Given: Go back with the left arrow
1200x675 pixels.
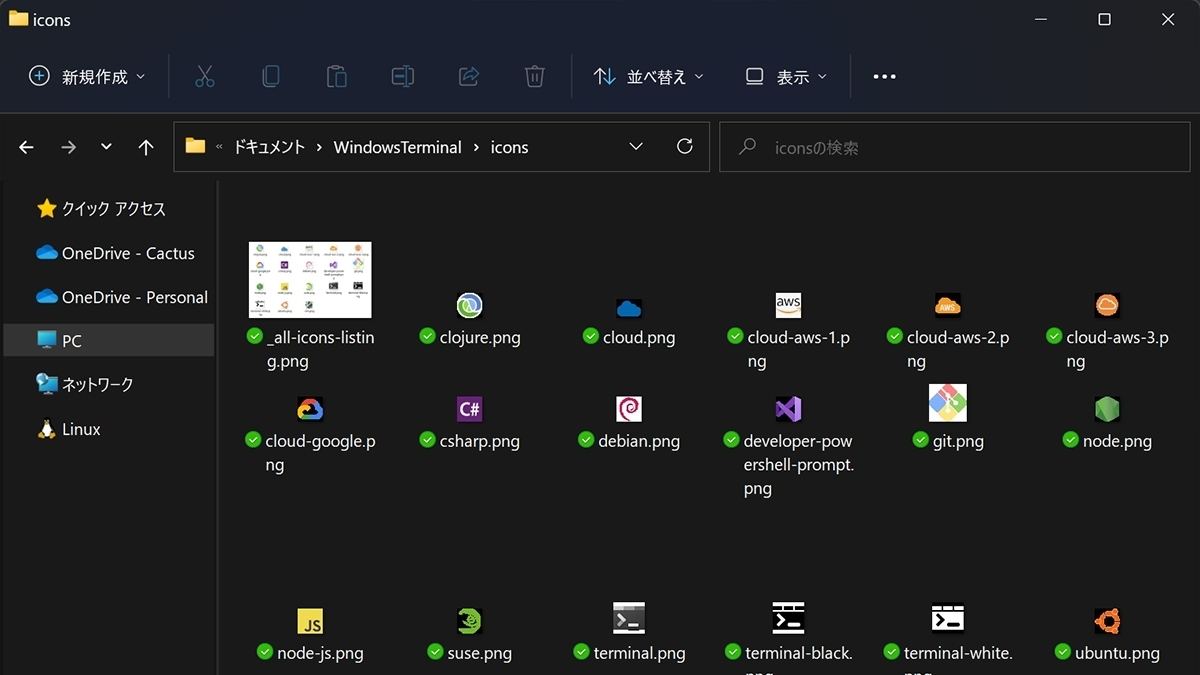Looking at the screenshot, I should tap(26, 147).
